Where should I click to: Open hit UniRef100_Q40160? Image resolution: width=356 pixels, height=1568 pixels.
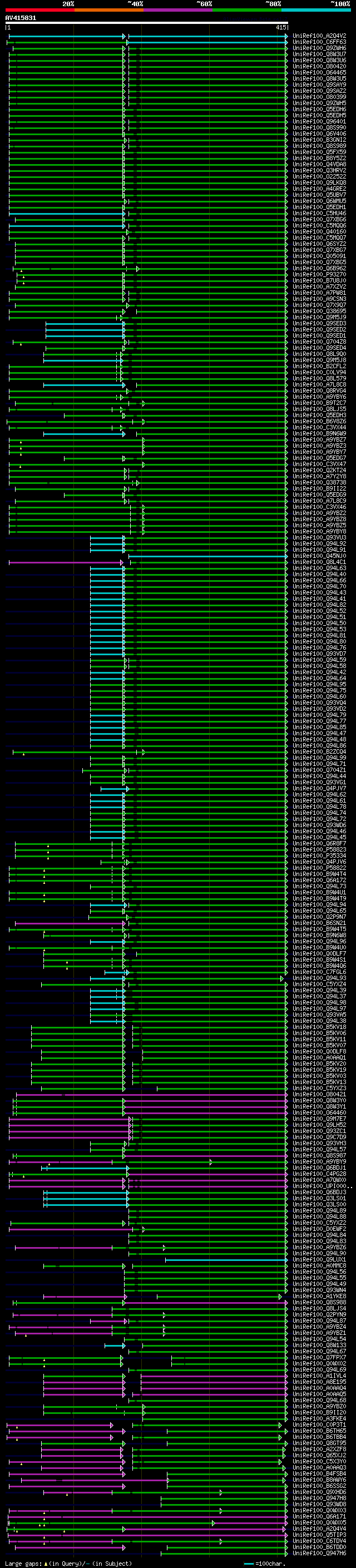[319, 232]
